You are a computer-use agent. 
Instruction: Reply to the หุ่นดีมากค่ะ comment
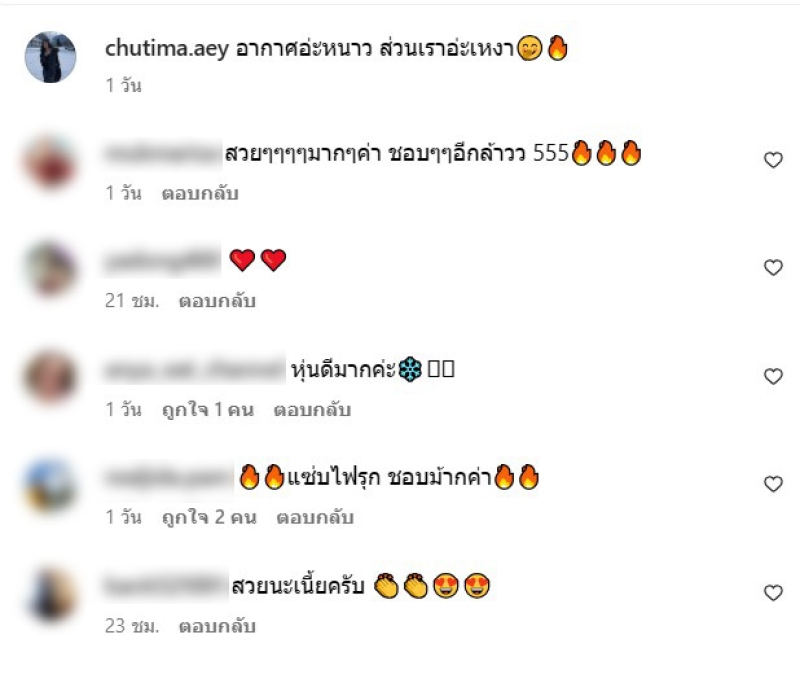pos(312,410)
